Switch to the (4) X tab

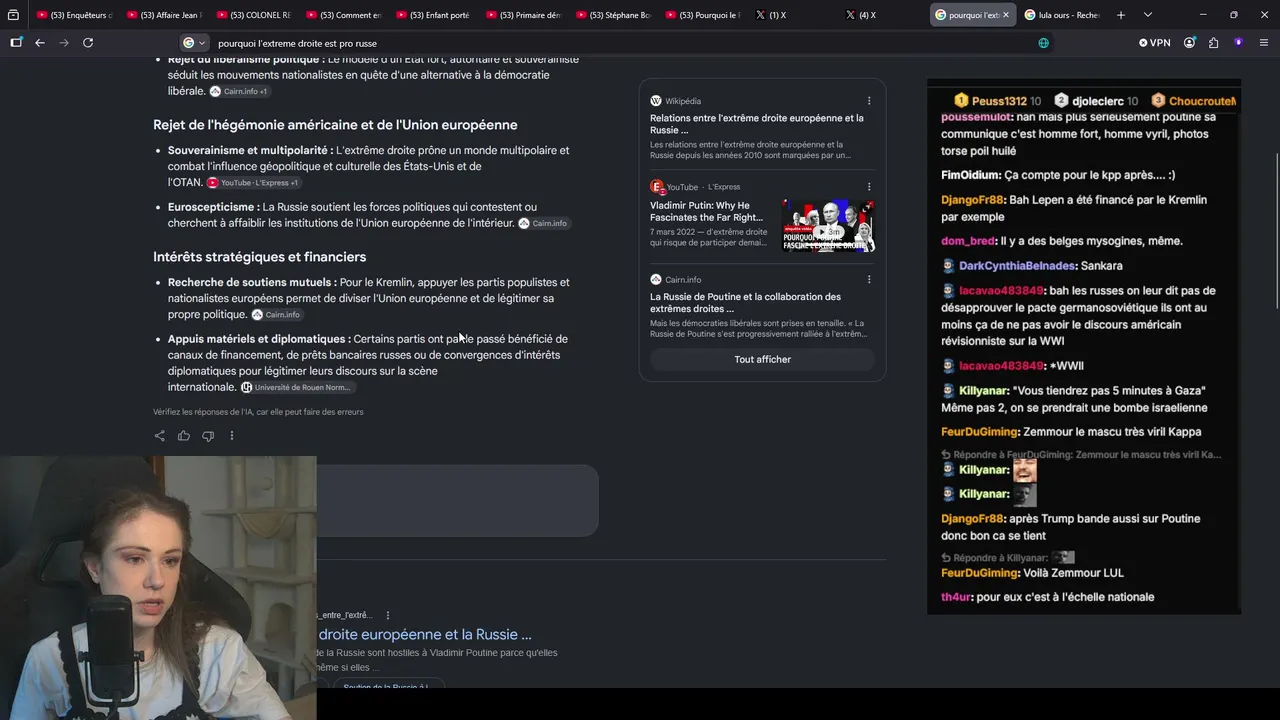click(885, 15)
